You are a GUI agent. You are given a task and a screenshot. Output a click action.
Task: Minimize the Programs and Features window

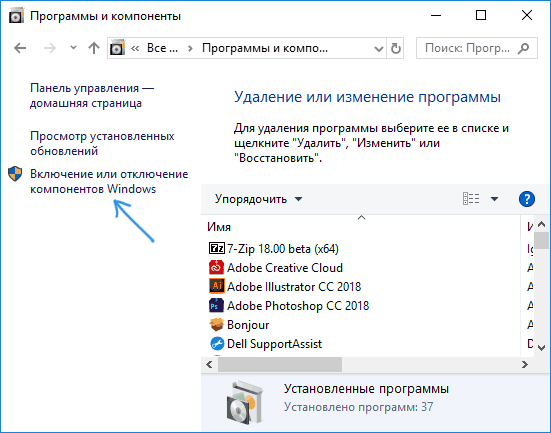coord(436,15)
